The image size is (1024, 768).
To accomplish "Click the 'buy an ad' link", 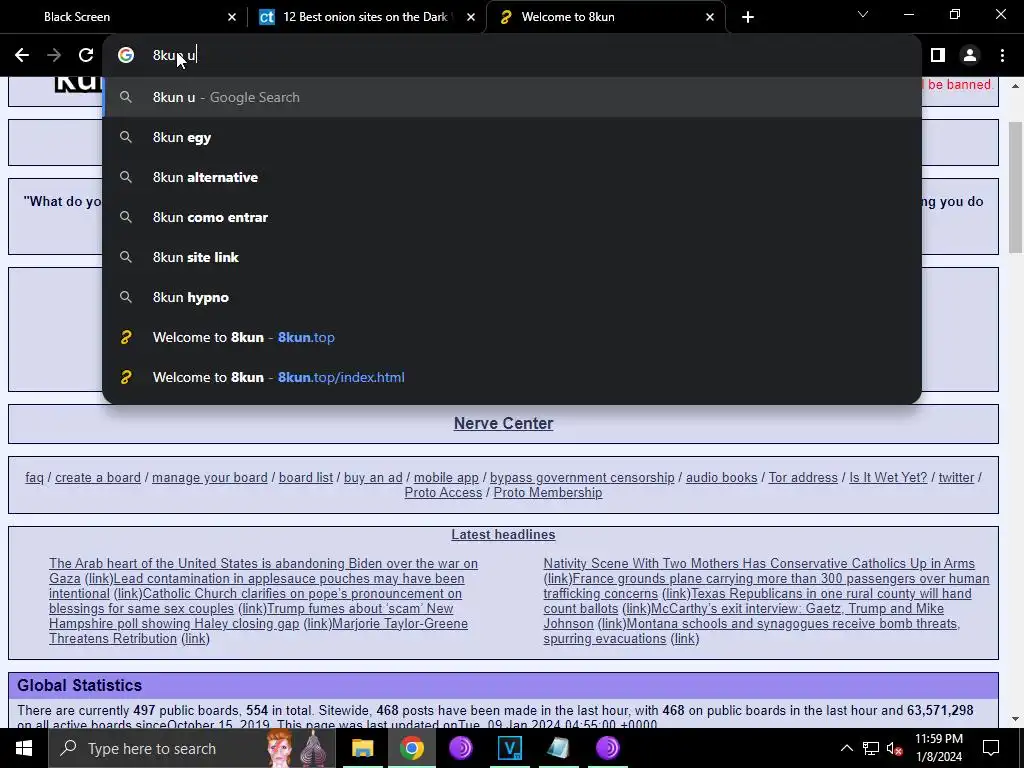I will [x=373, y=477].
